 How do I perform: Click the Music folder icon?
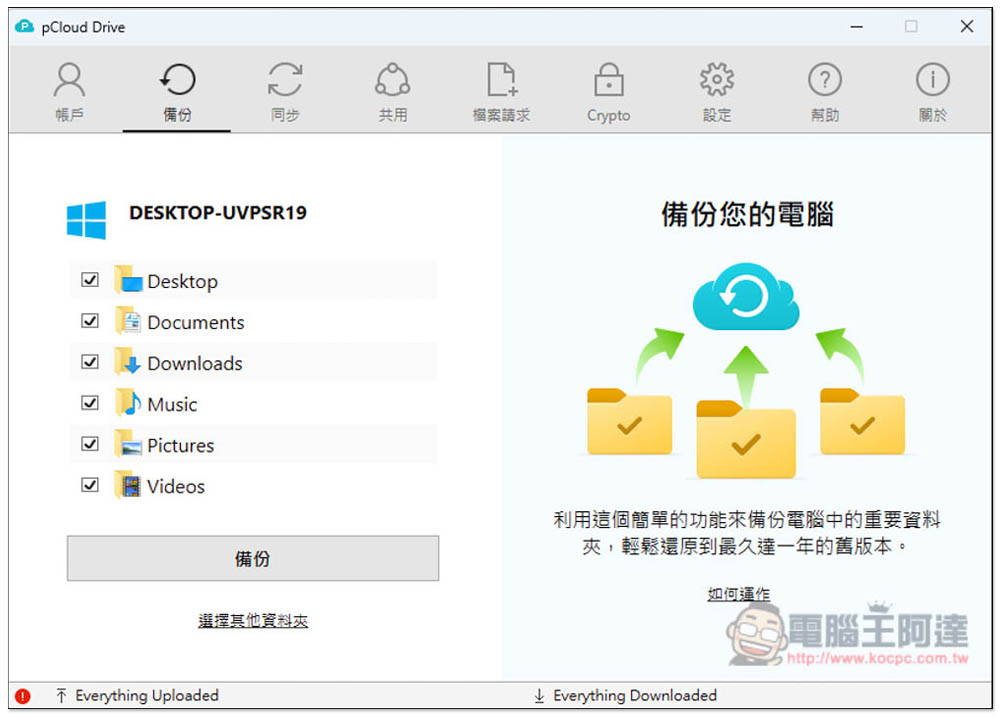[x=128, y=403]
